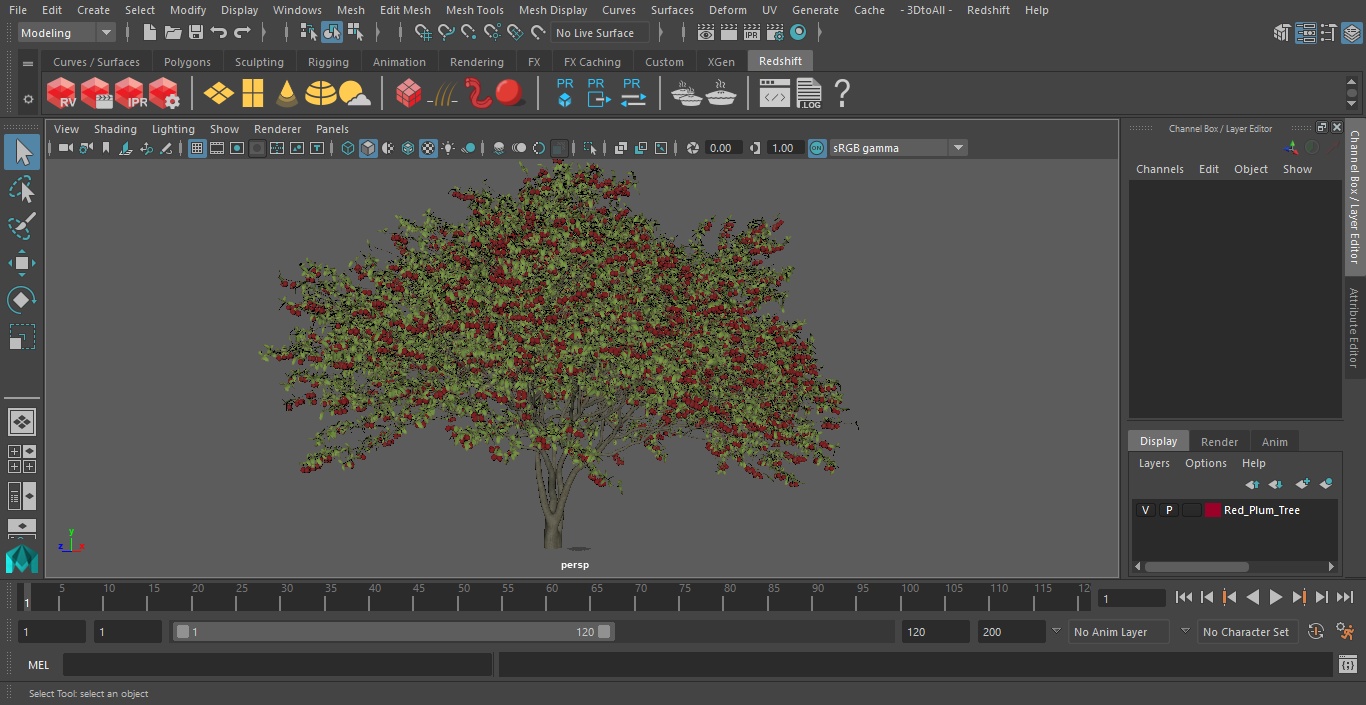Click the auto keyframe icon
The height and width of the screenshot is (705, 1366).
[1316, 631]
